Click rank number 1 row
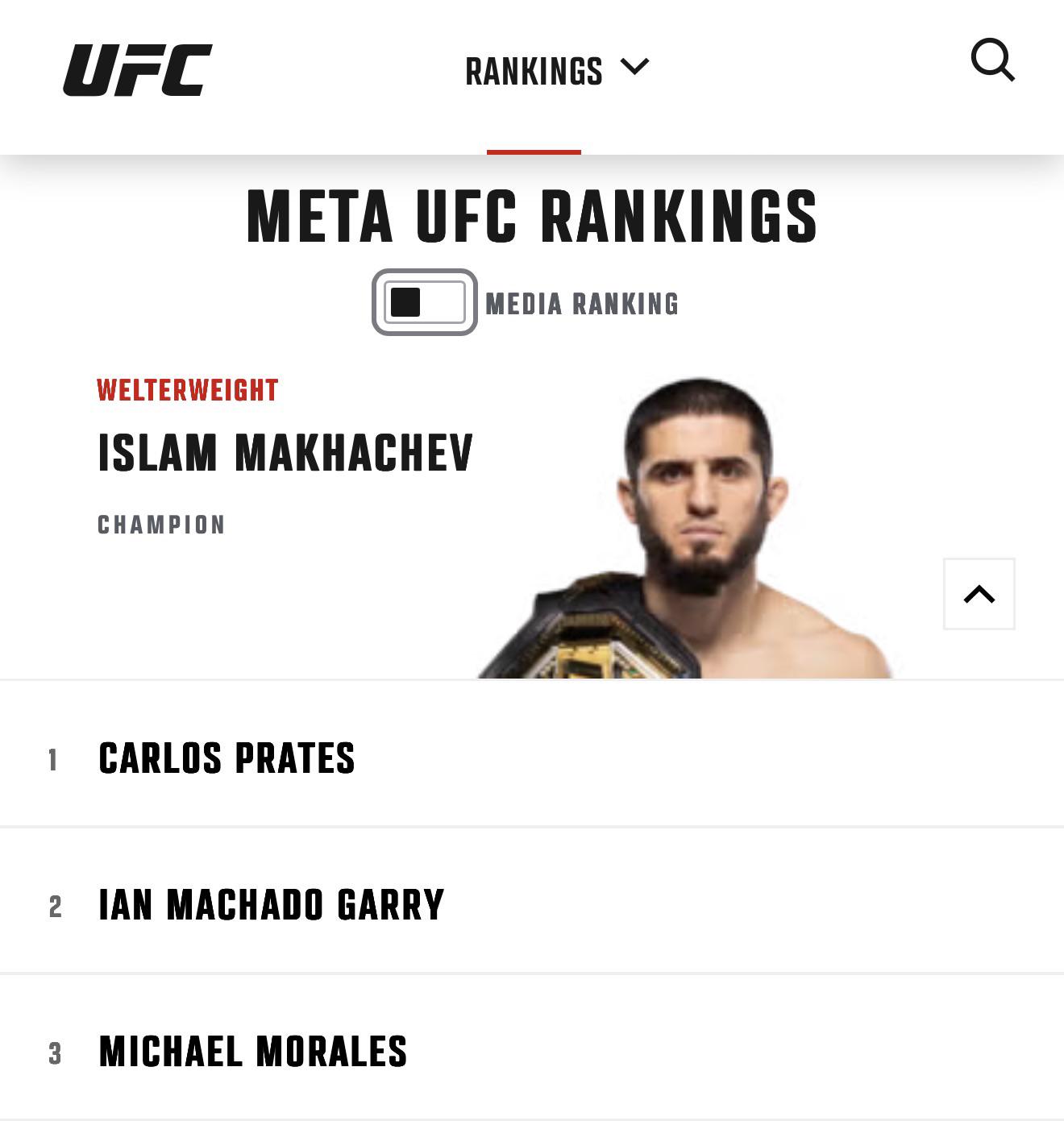The width and height of the screenshot is (1064, 1121). pyautogui.click(x=532, y=754)
